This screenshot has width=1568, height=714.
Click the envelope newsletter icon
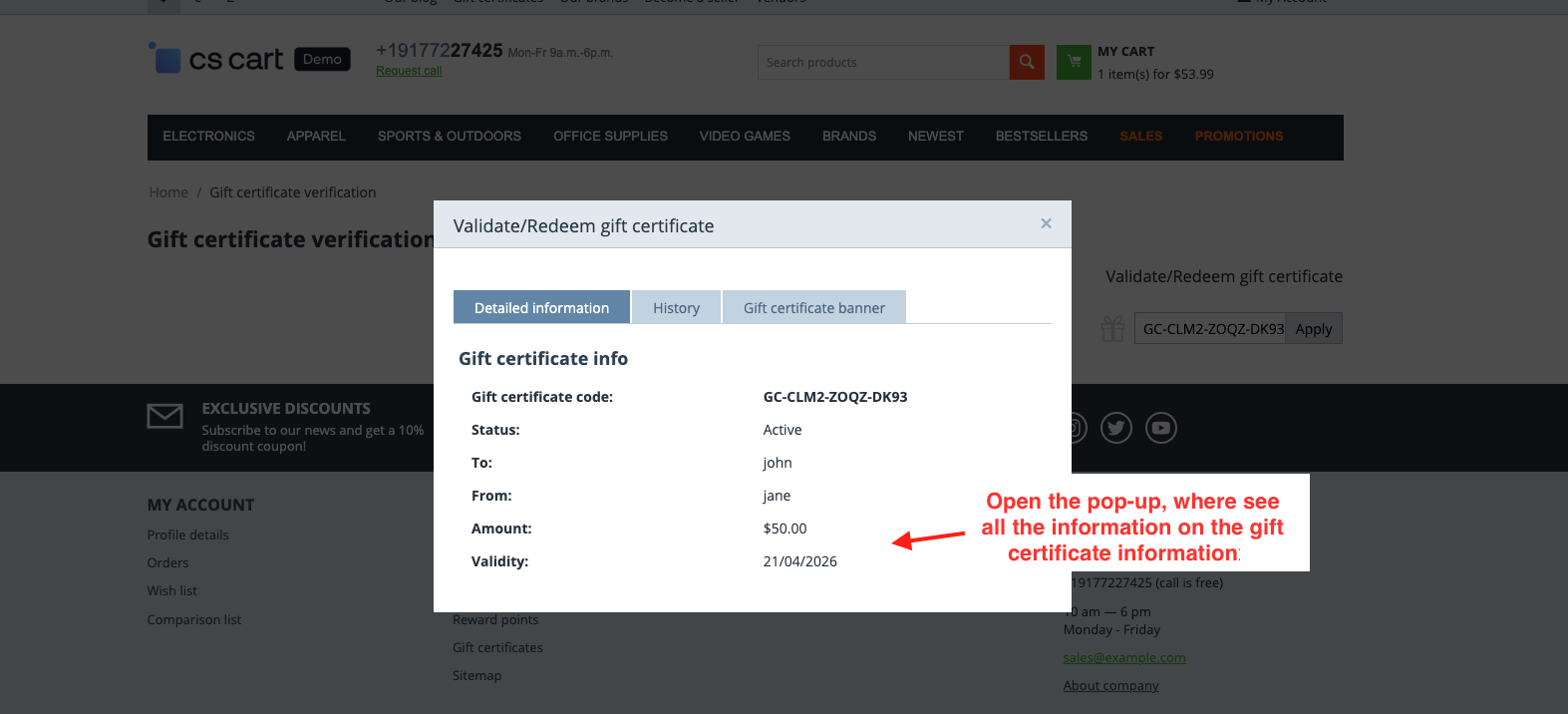tap(165, 416)
